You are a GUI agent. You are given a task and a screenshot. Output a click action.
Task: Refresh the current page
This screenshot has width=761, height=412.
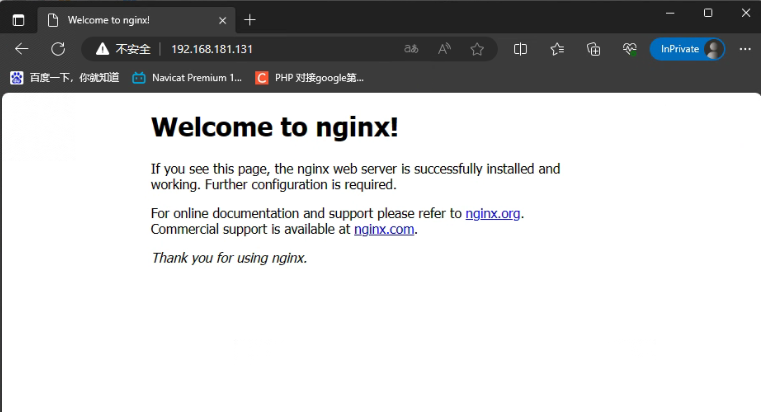[58, 49]
